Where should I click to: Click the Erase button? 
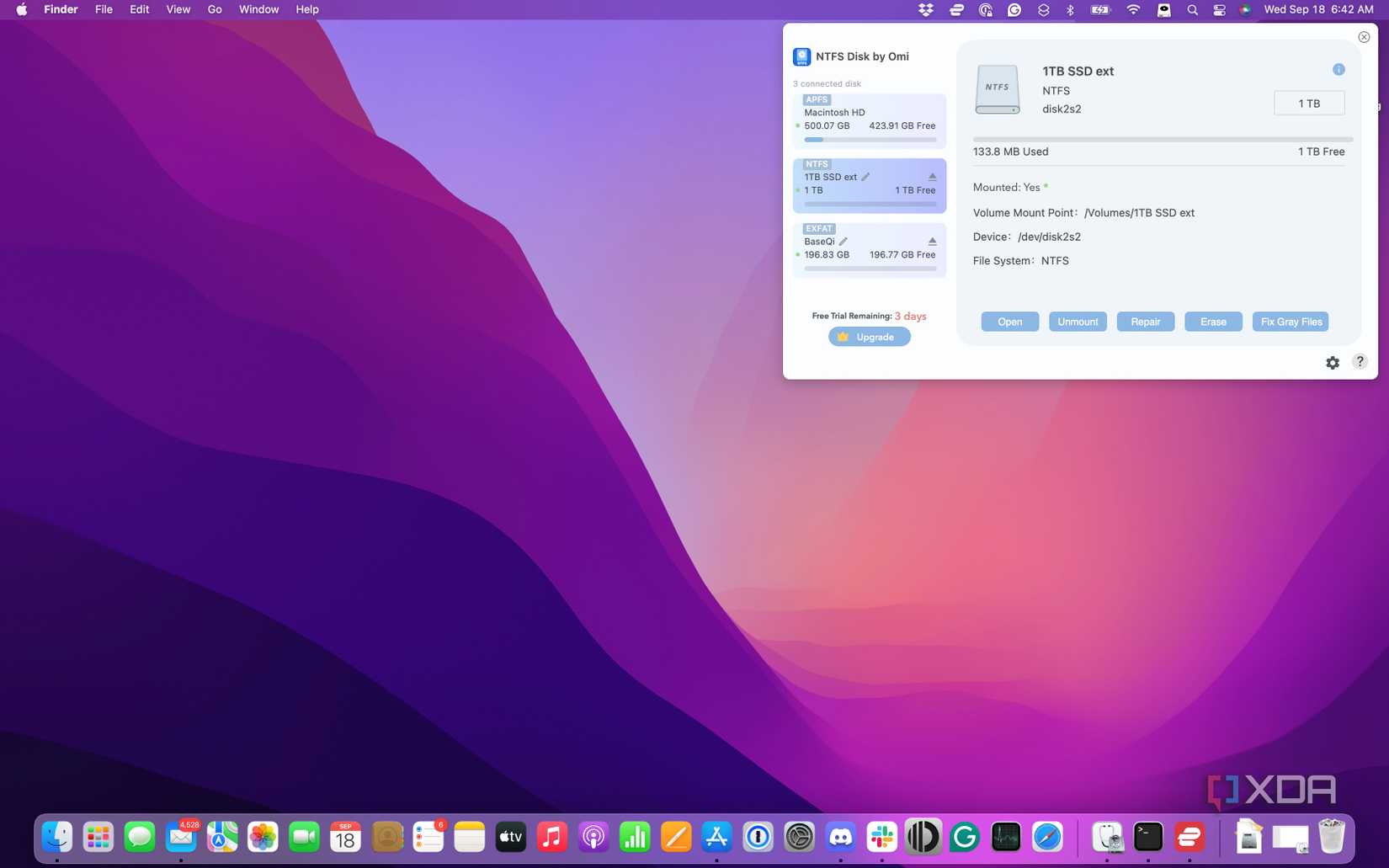coord(1213,322)
